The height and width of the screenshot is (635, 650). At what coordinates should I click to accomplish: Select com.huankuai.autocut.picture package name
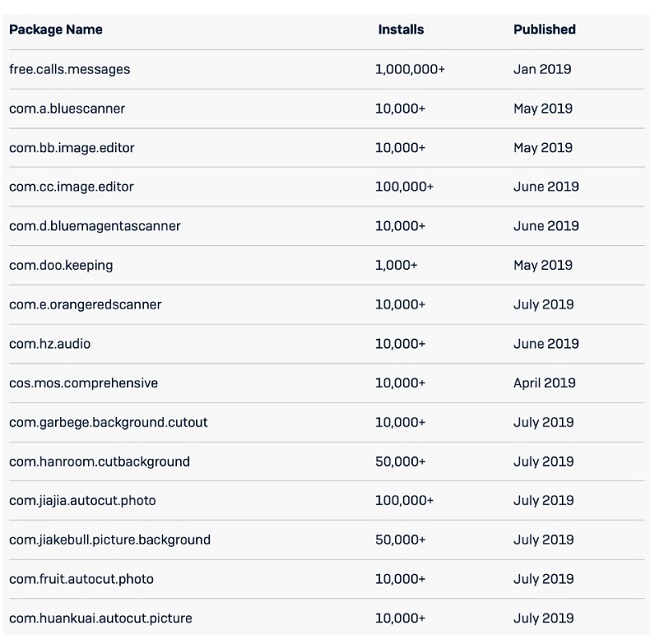[99, 618]
